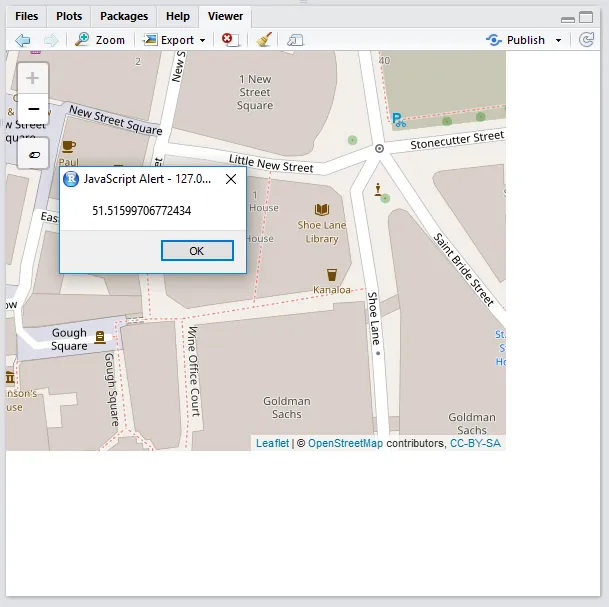Click the statue icon near Shoe Lane
This screenshot has width=609, height=607.
(378, 190)
